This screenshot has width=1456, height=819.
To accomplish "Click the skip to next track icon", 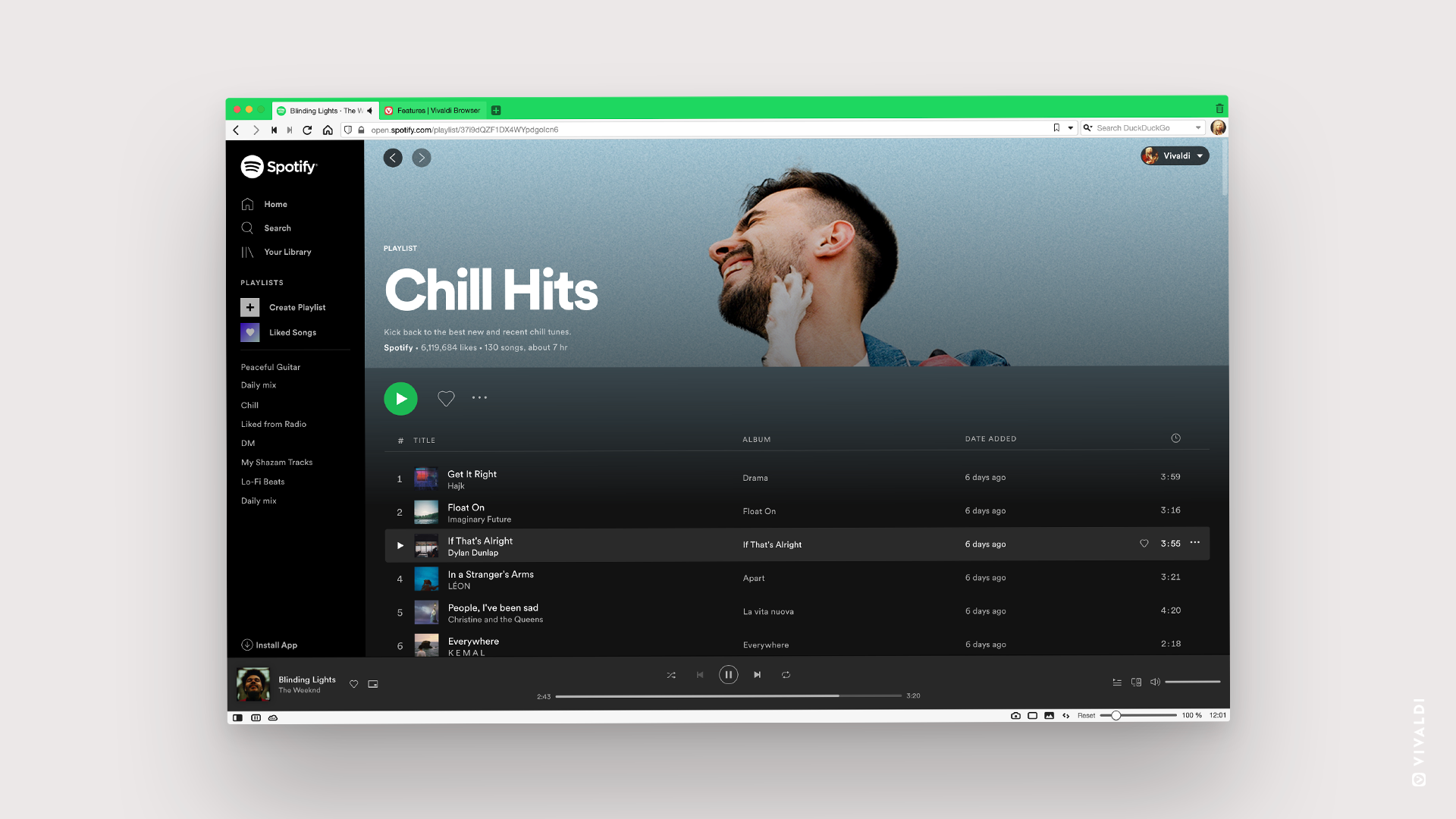I will (x=757, y=674).
